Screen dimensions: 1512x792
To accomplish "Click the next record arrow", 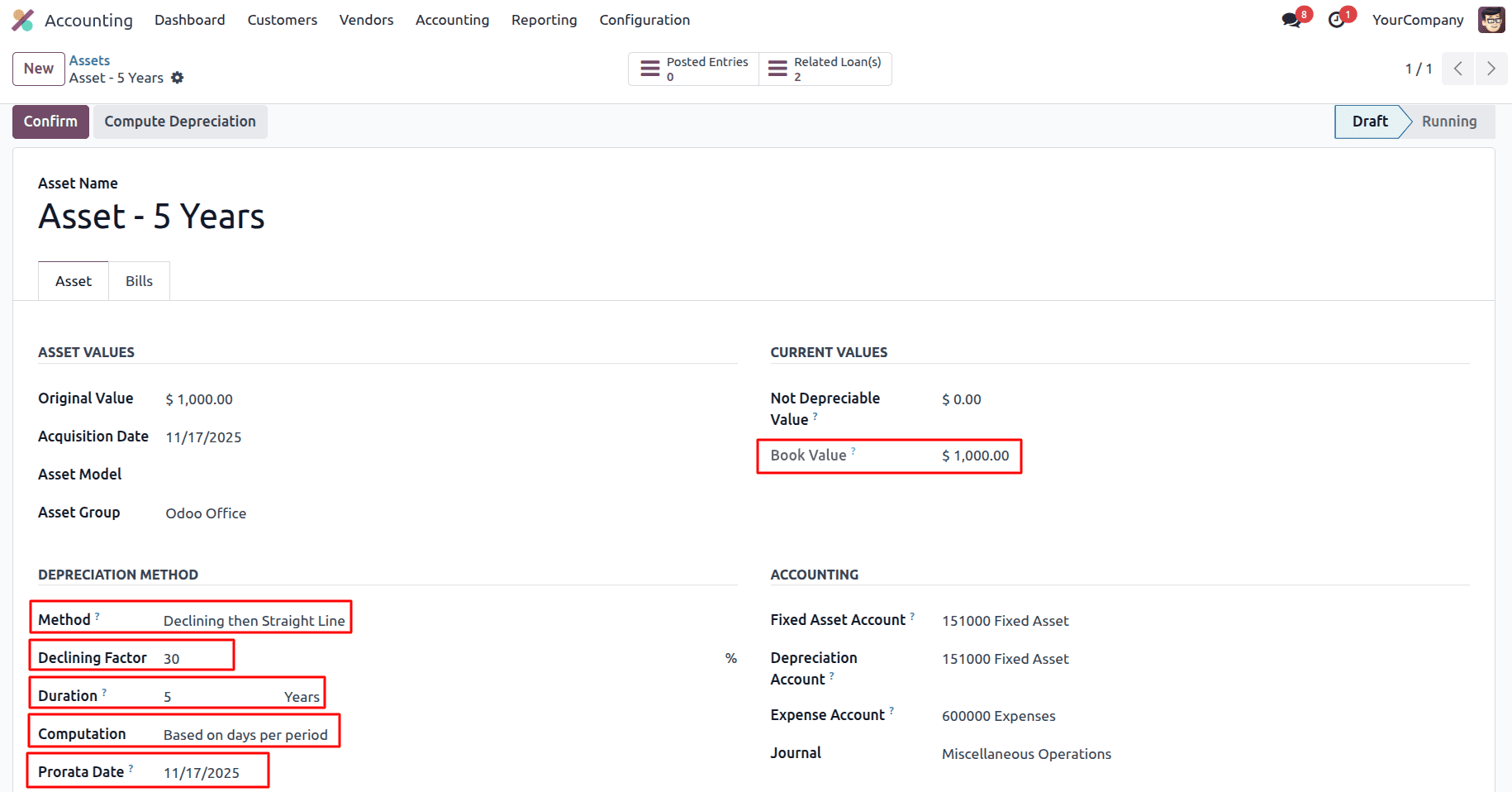I will [x=1491, y=69].
